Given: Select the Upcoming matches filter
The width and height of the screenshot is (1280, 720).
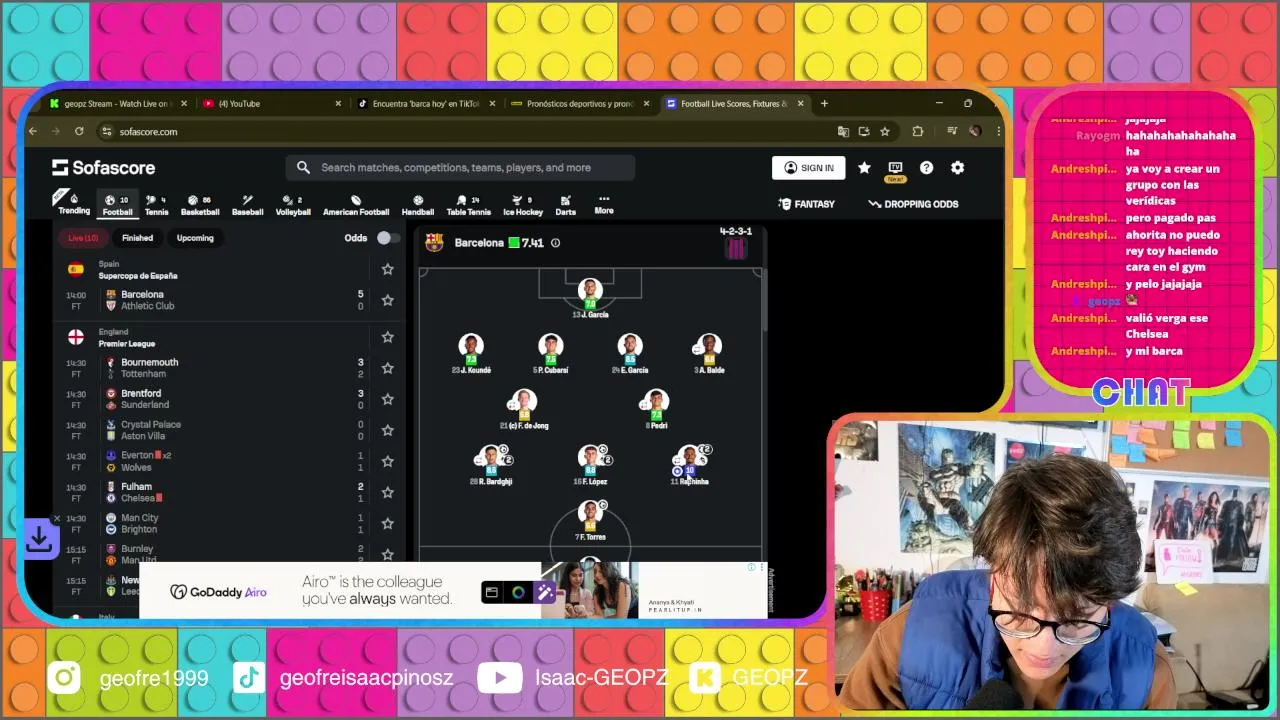Looking at the screenshot, I should tap(195, 238).
